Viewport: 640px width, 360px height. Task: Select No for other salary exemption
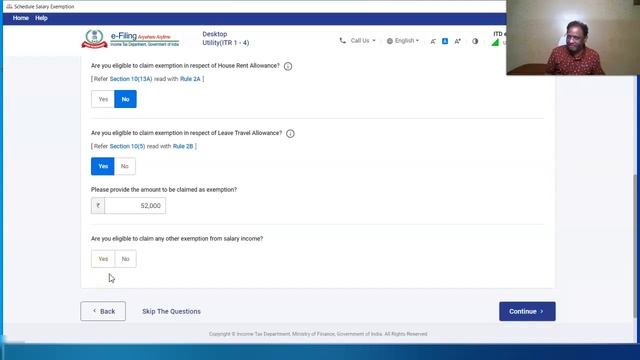125,259
